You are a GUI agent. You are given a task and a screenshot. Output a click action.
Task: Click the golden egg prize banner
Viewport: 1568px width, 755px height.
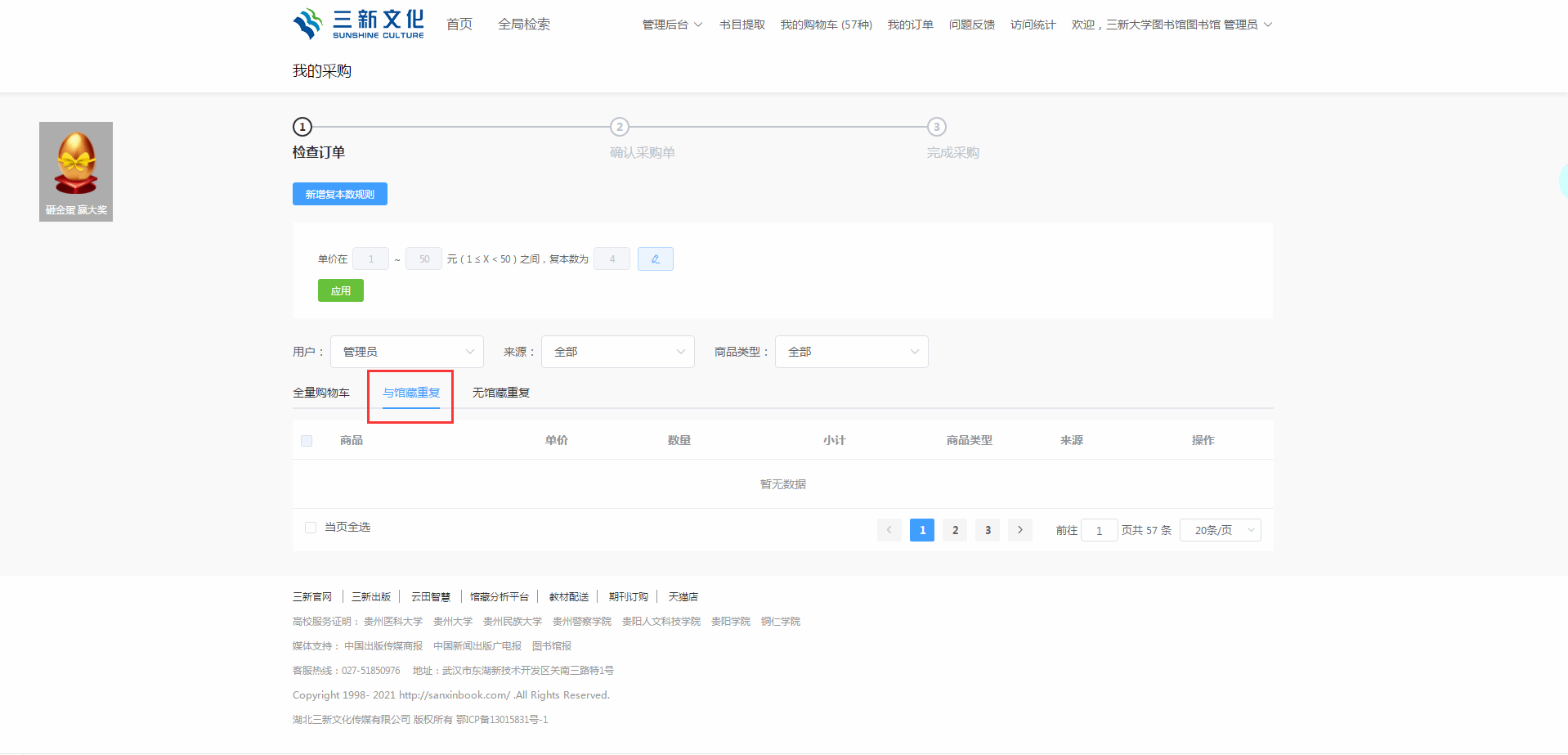pos(76,172)
